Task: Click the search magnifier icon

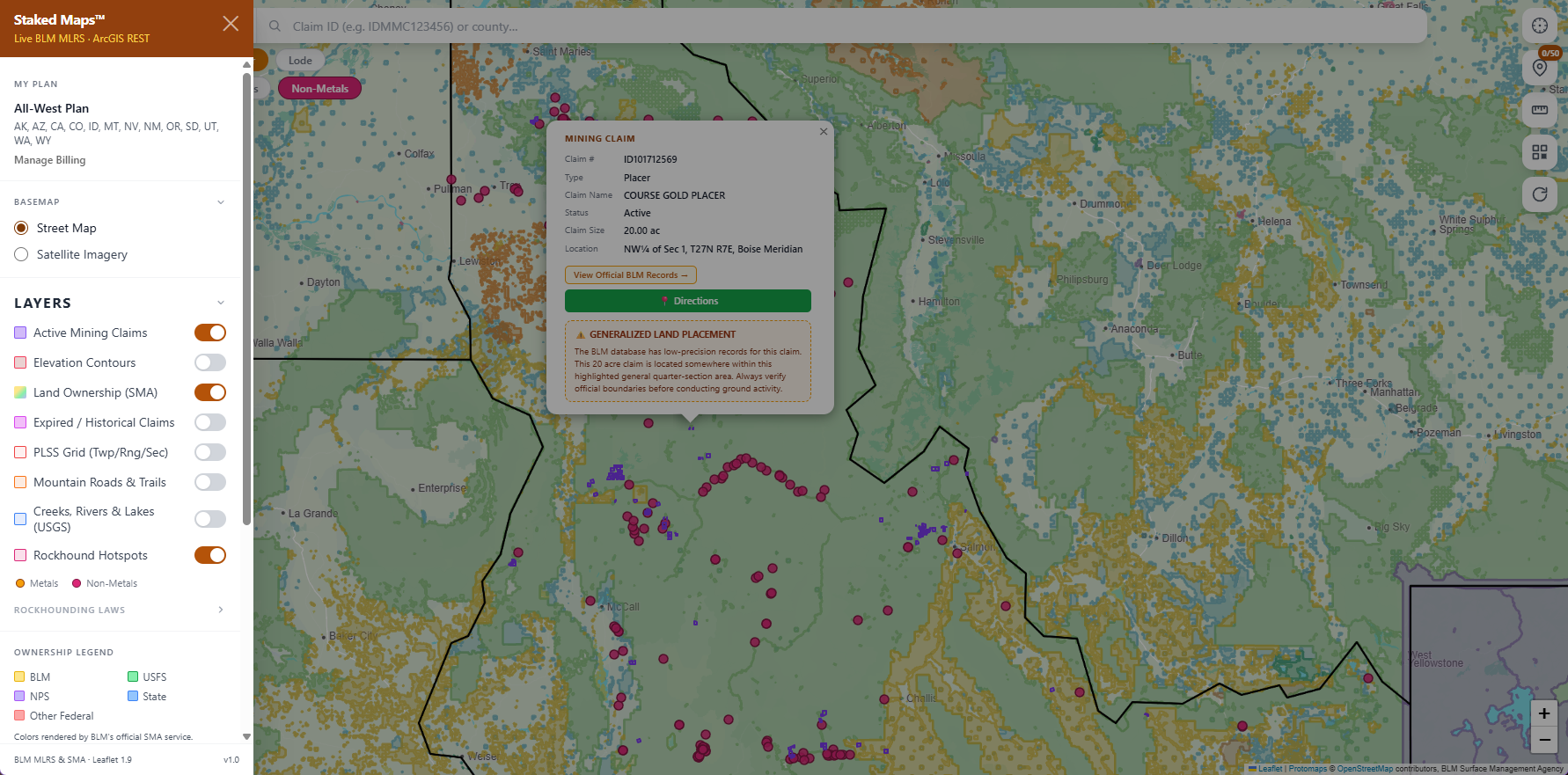Action: pyautogui.click(x=275, y=26)
